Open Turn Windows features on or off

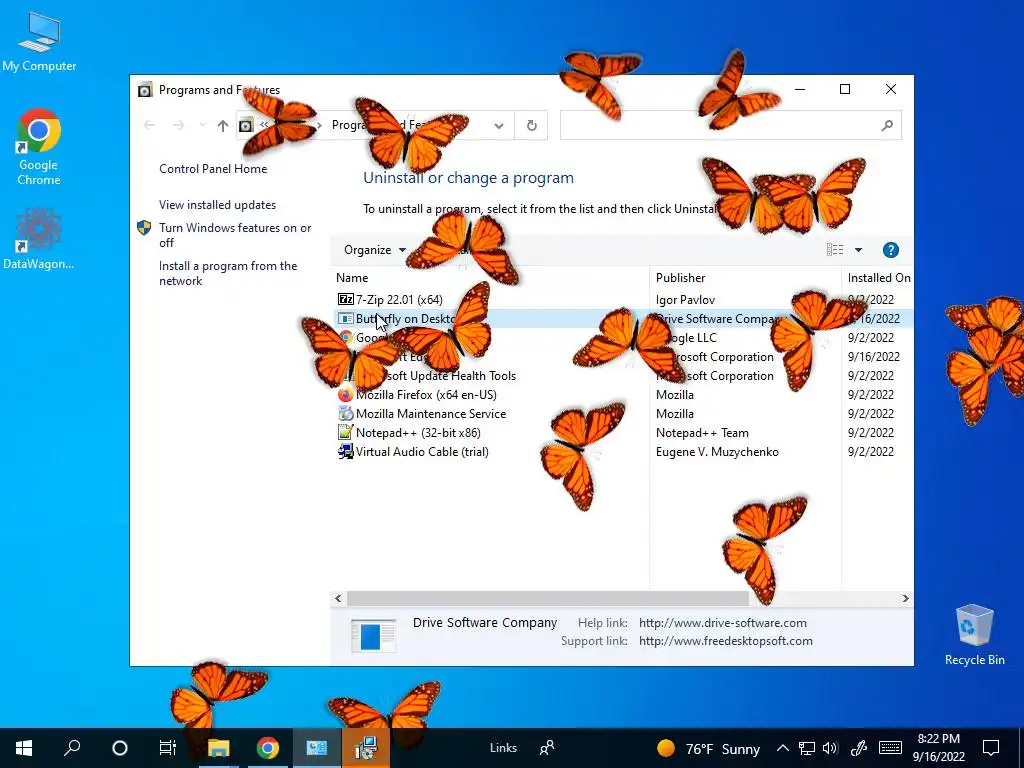coord(235,235)
